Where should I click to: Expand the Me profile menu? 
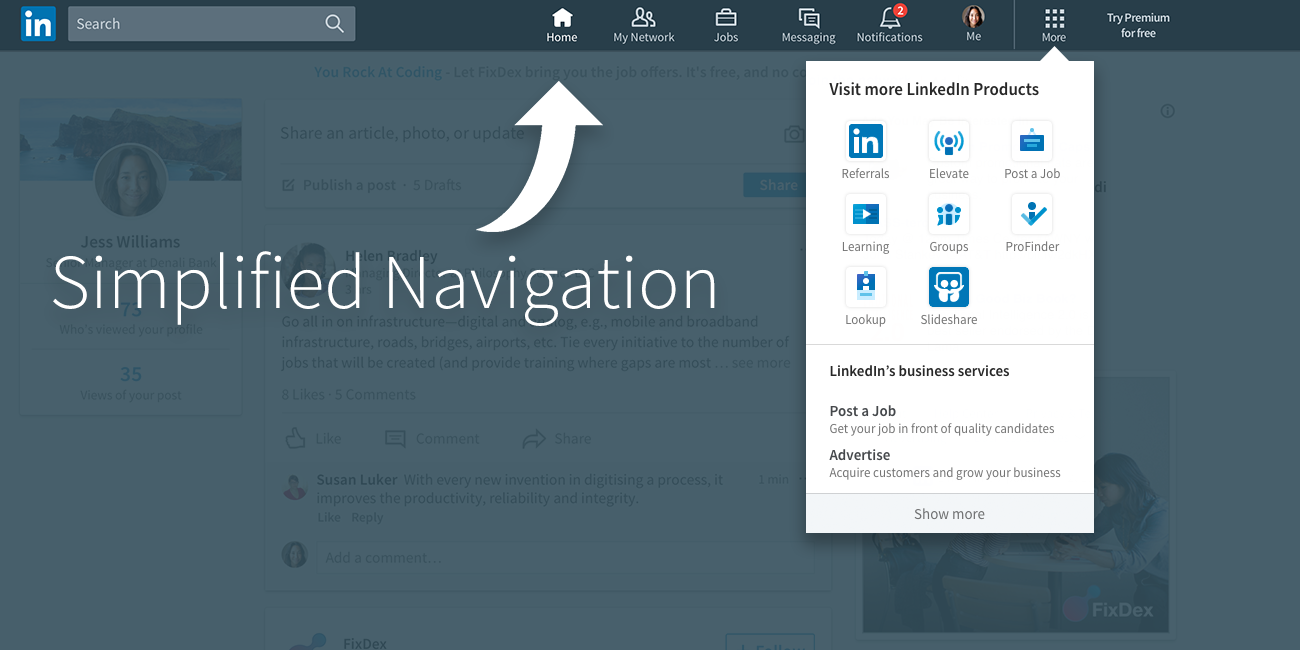pyautogui.click(x=973, y=25)
